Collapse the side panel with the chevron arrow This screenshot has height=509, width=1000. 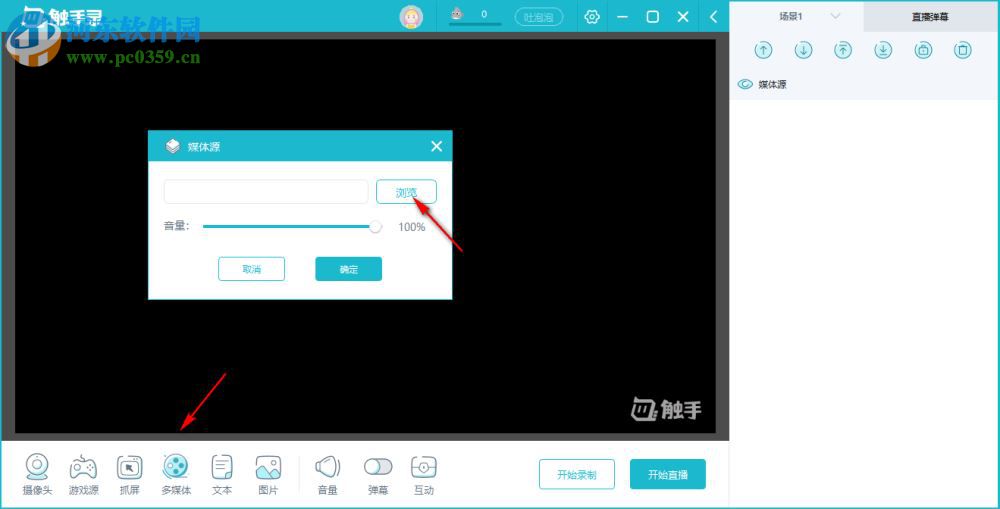coord(714,17)
